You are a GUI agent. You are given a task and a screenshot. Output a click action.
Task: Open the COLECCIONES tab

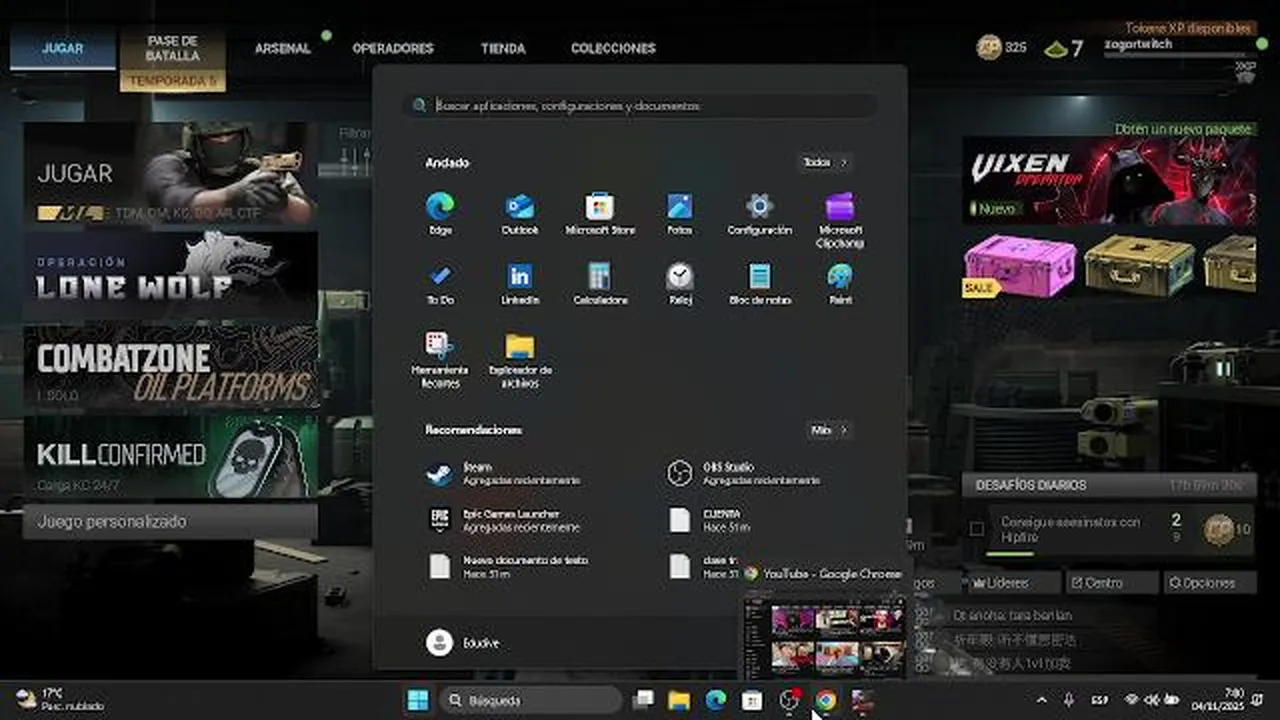coord(613,48)
